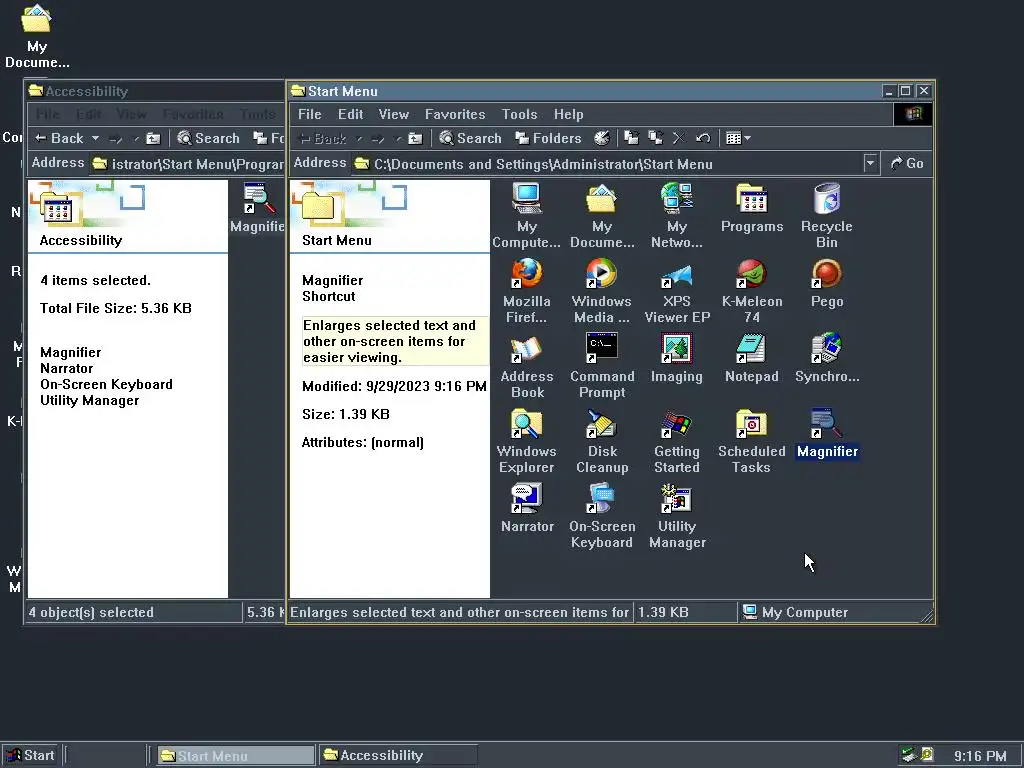Select the Windows Explorer shortcut
The width and height of the screenshot is (1024, 768).
(x=526, y=440)
